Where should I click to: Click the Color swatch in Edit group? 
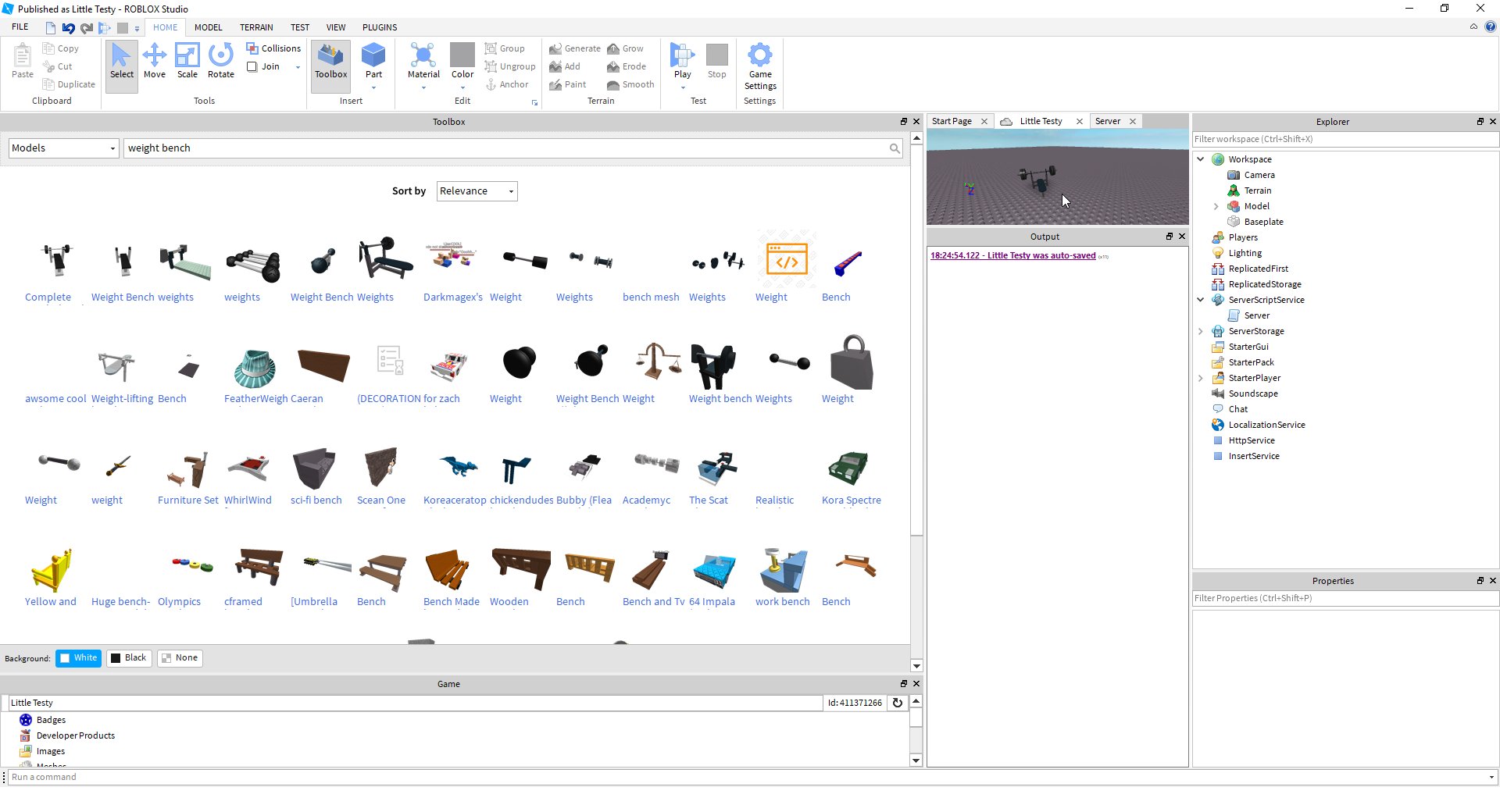(462, 55)
